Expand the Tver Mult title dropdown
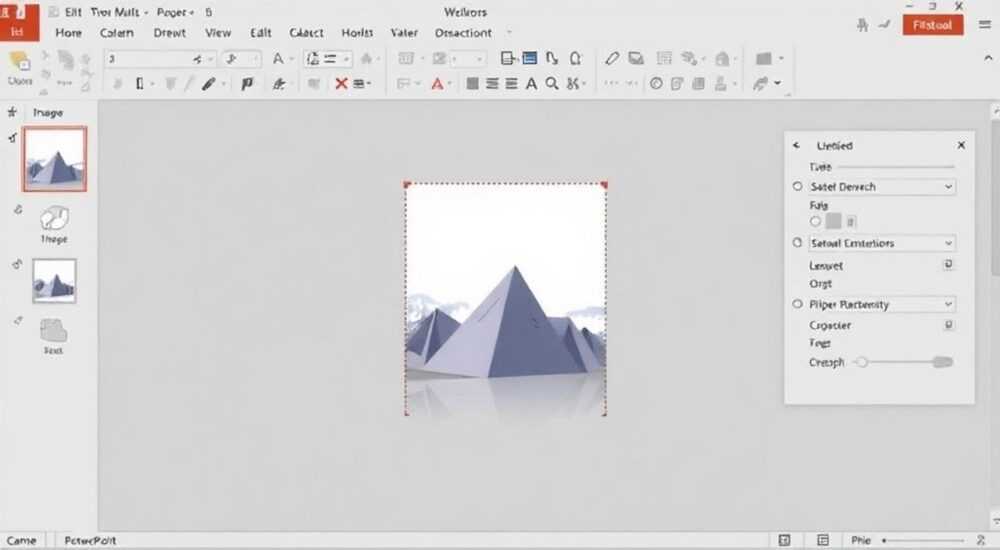The image size is (1000, 550). (146, 13)
